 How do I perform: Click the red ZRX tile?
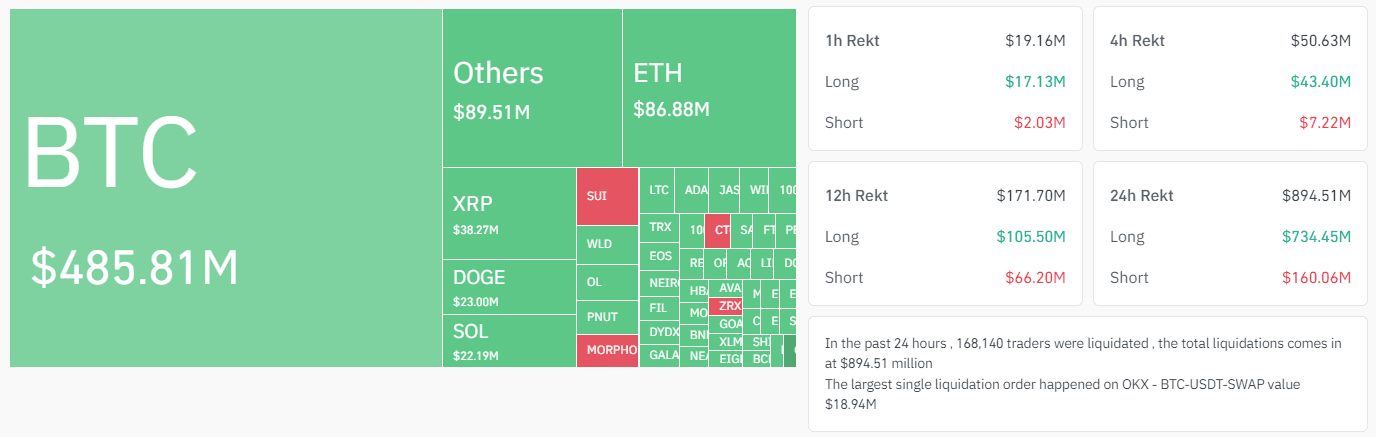pyautogui.click(x=729, y=306)
